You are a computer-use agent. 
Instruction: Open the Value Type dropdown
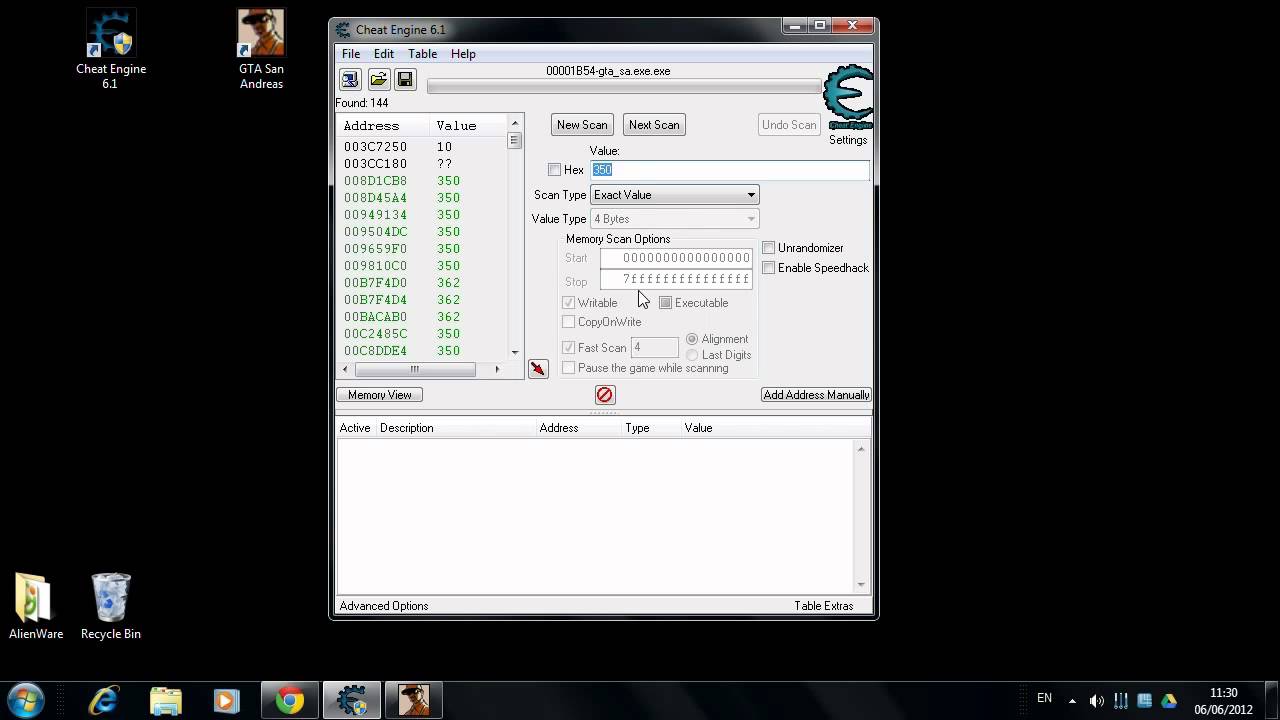[x=674, y=219]
